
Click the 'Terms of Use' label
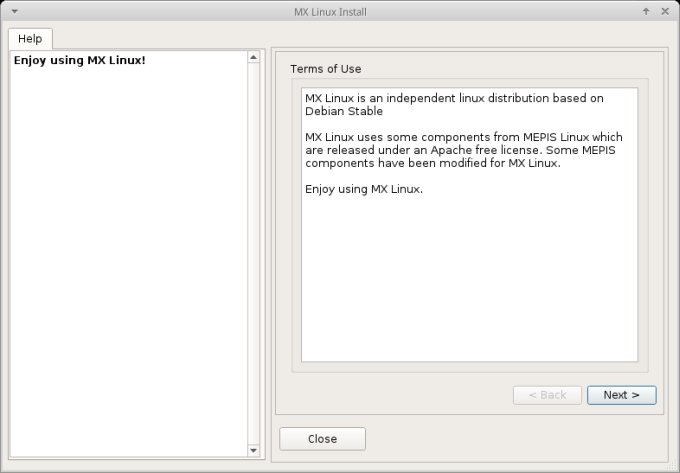tap(326, 69)
